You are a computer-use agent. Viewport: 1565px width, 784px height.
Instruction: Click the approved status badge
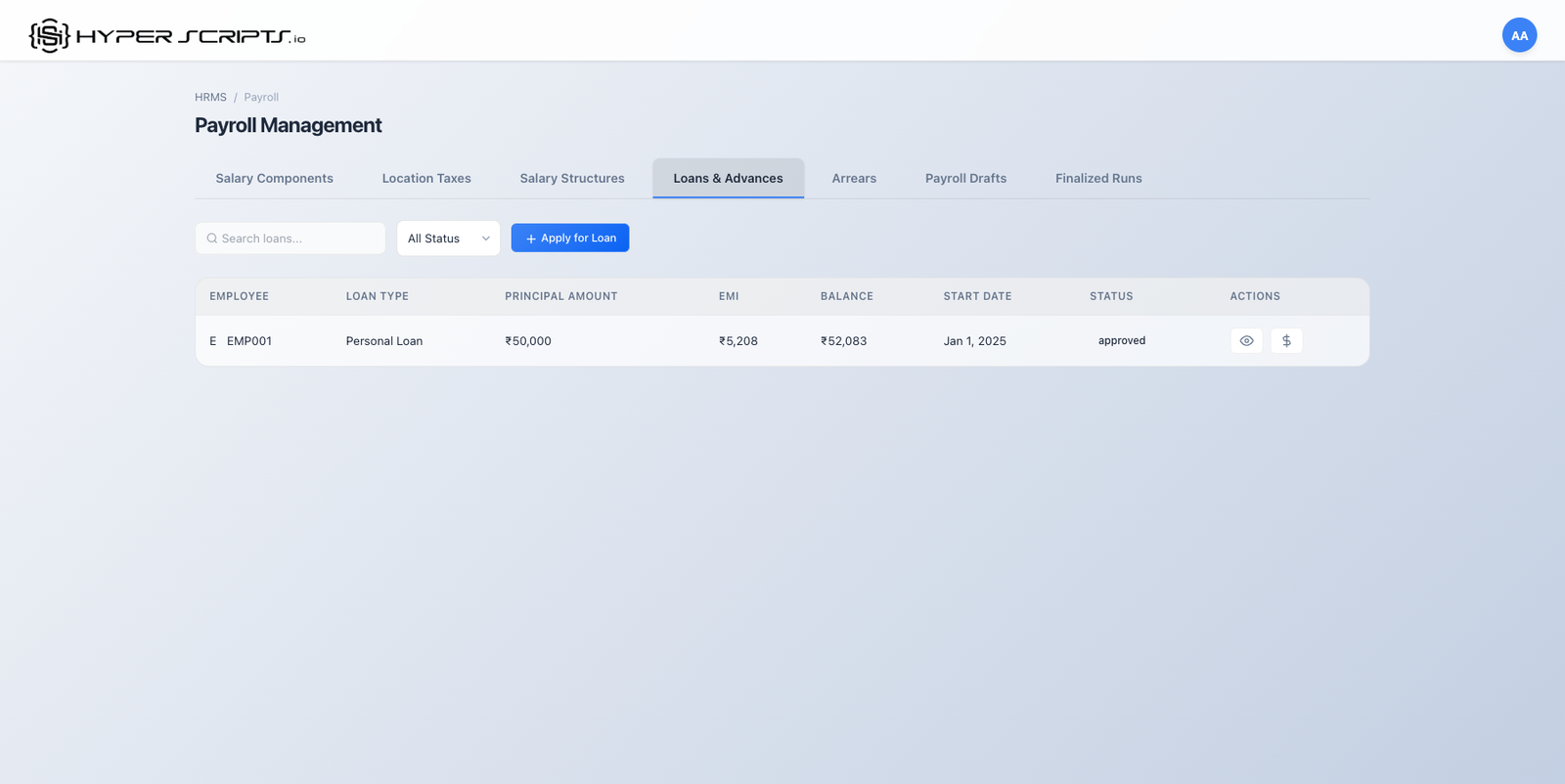[1121, 341]
